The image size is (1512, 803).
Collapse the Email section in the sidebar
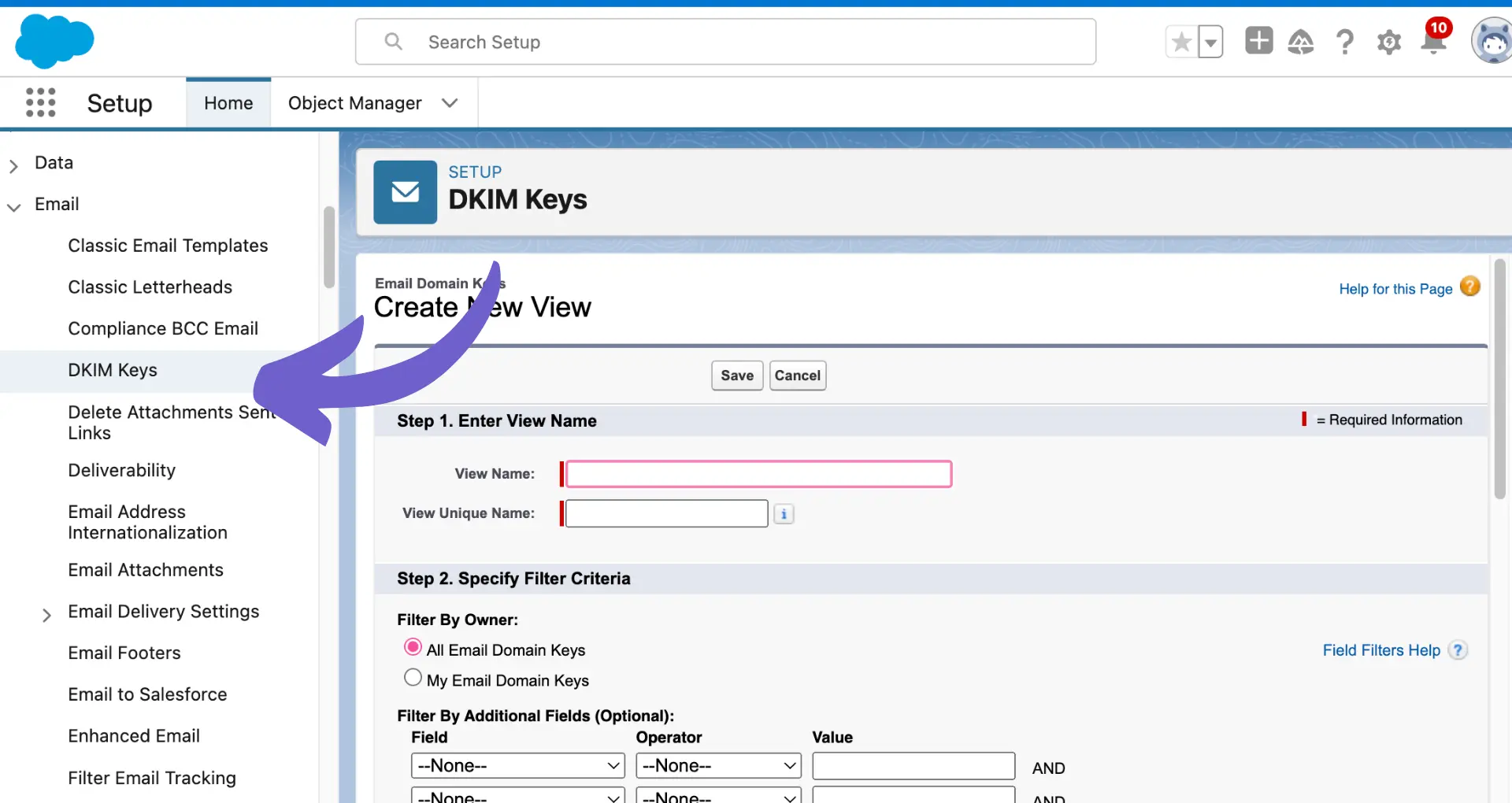point(13,207)
